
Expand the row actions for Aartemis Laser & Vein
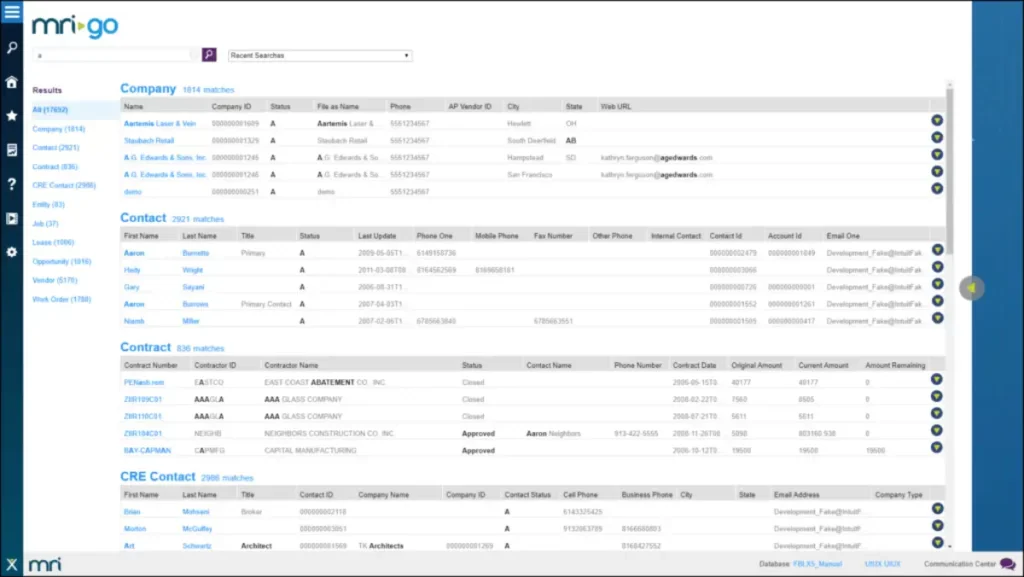tap(937, 121)
